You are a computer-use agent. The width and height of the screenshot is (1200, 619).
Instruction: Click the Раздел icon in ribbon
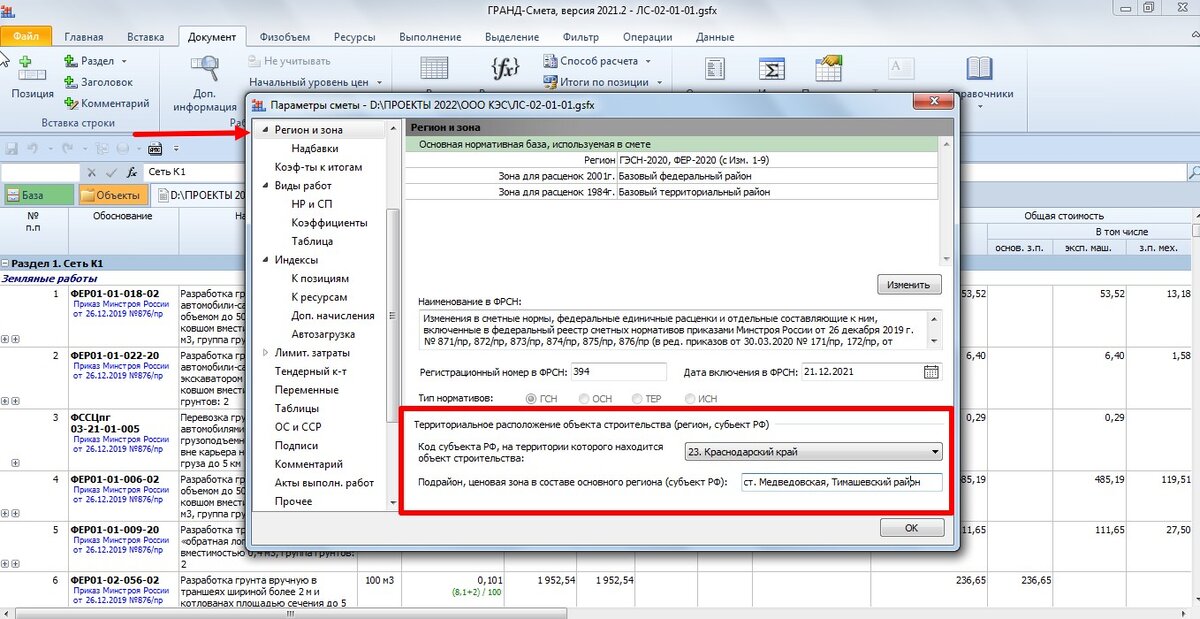pos(71,62)
